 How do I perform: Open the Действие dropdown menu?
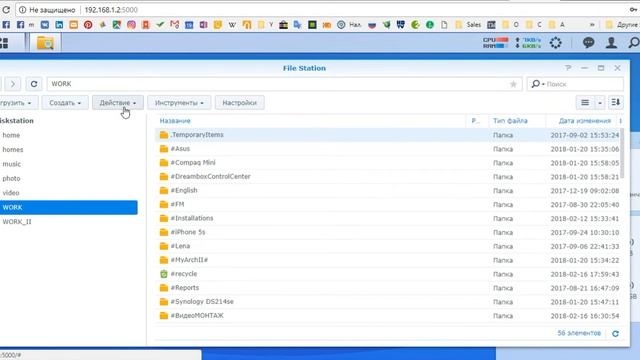click(x=118, y=103)
